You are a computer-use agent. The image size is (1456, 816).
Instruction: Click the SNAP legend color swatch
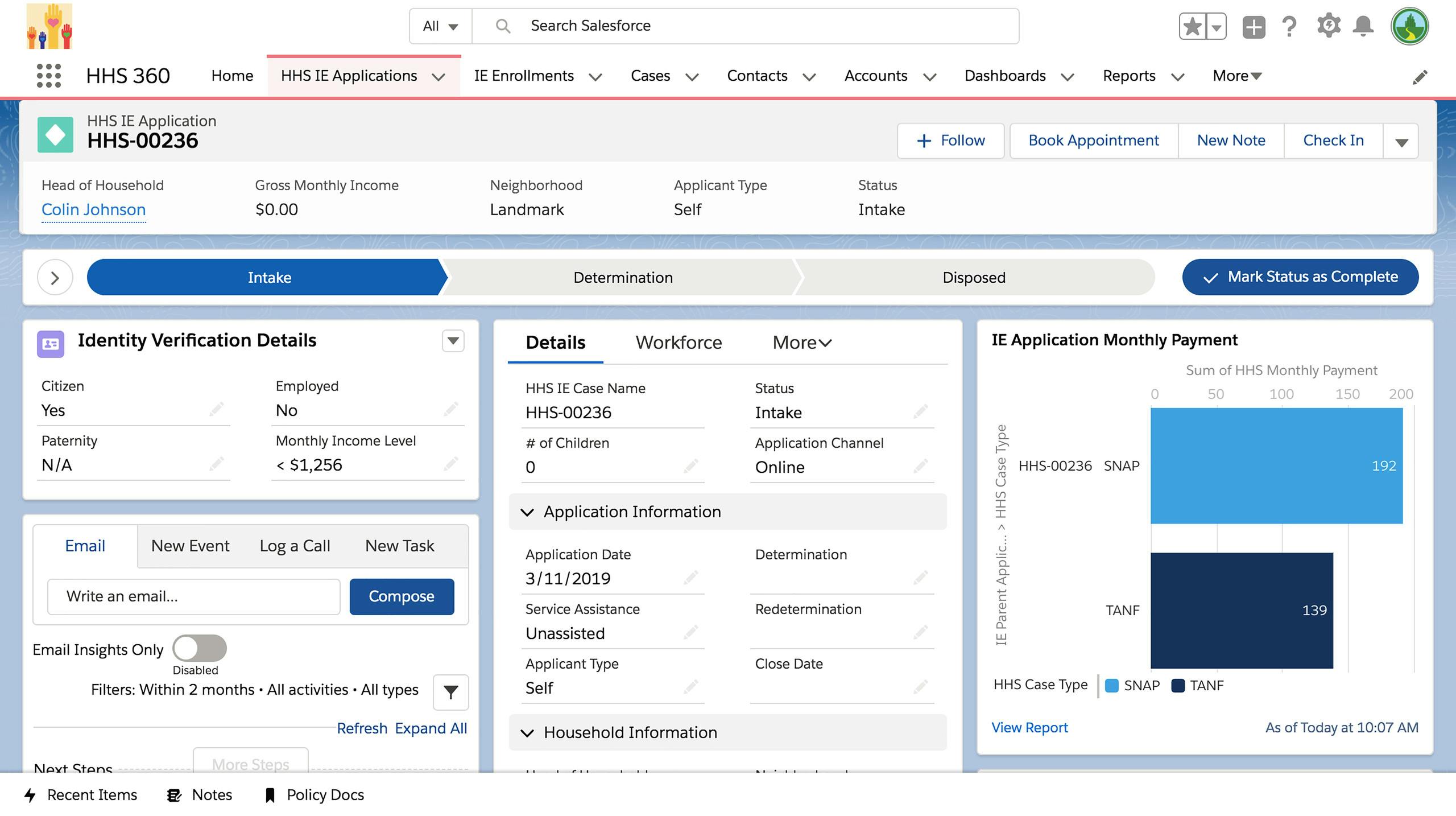tap(1111, 686)
